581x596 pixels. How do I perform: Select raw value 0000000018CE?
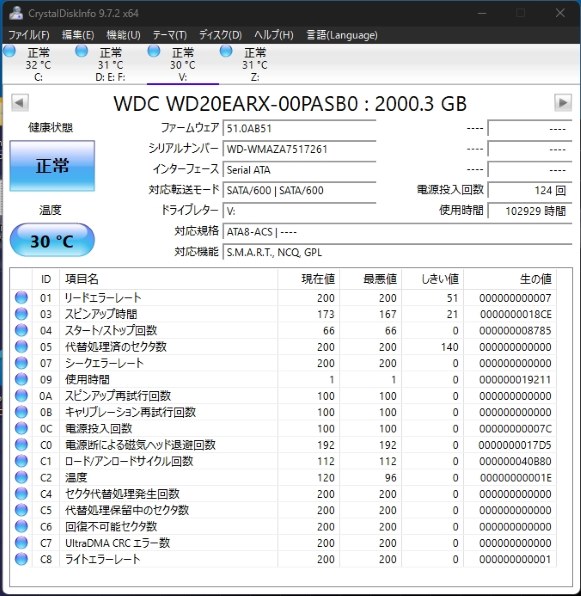pyautogui.click(x=515, y=314)
